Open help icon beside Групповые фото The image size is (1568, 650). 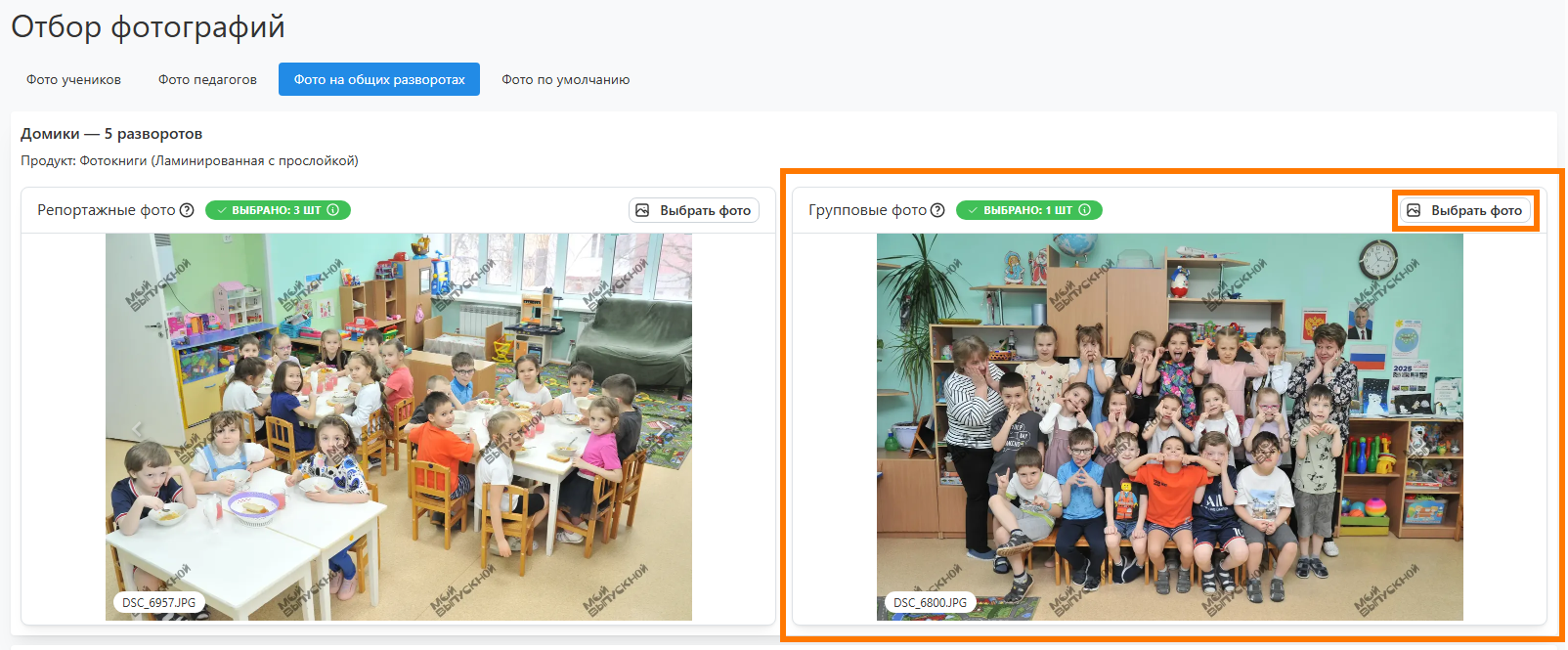pos(937,210)
